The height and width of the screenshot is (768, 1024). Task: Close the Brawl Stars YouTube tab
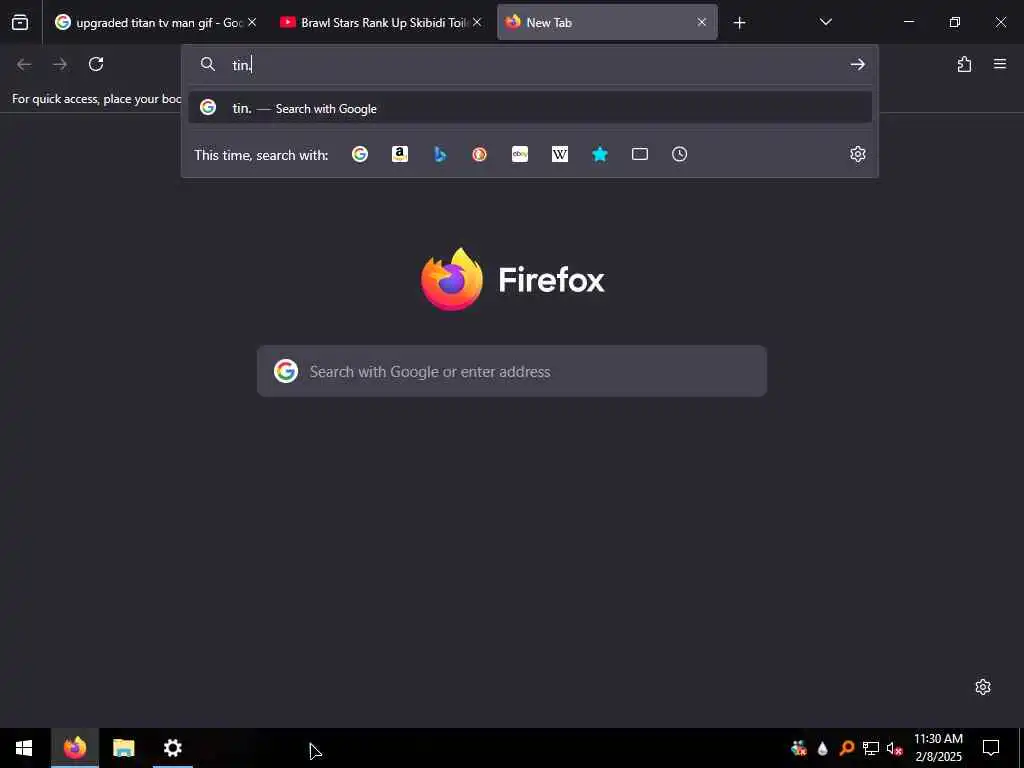click(477, 22)
